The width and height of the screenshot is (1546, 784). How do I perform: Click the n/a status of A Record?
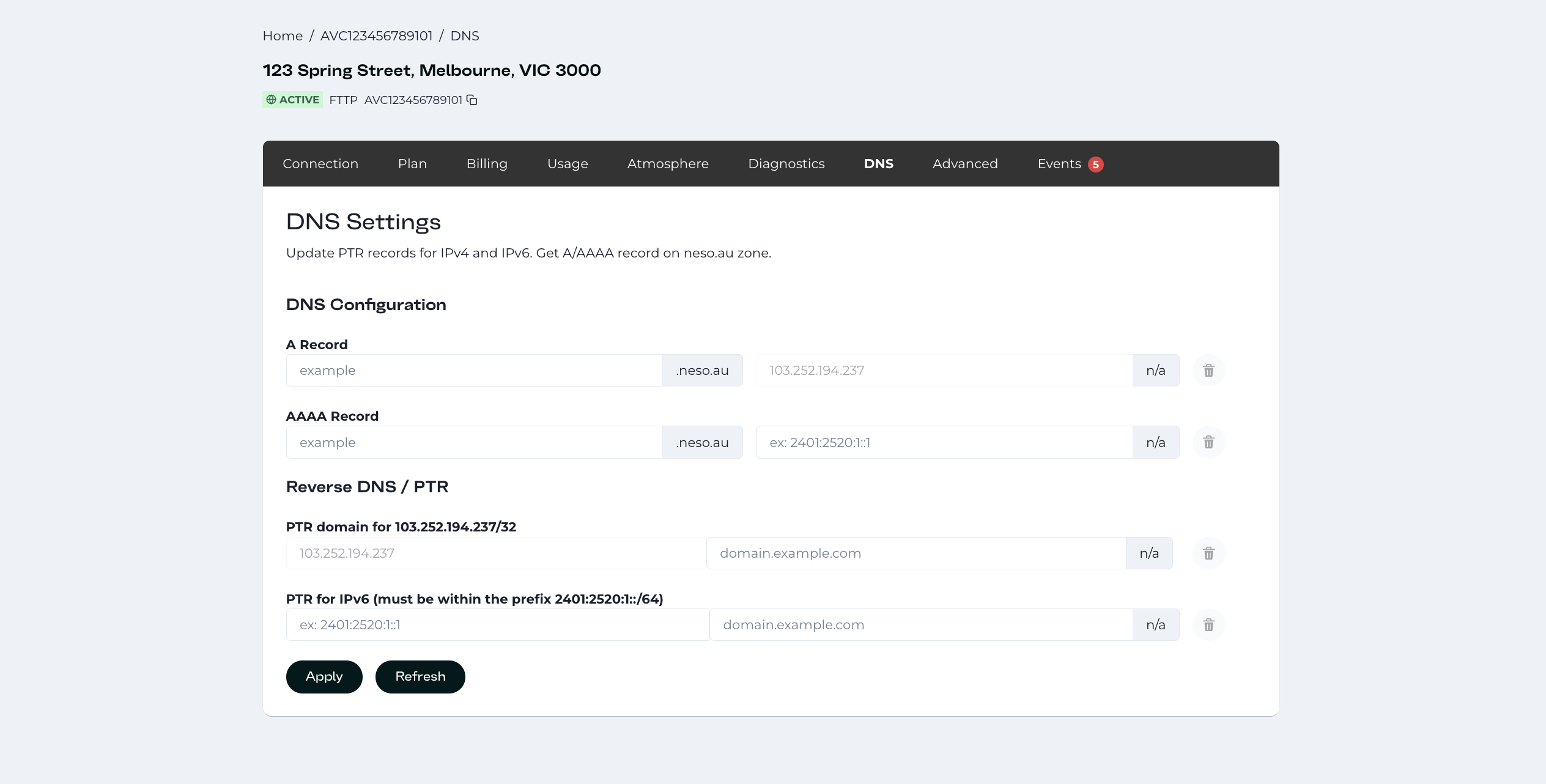[1156, 371]
